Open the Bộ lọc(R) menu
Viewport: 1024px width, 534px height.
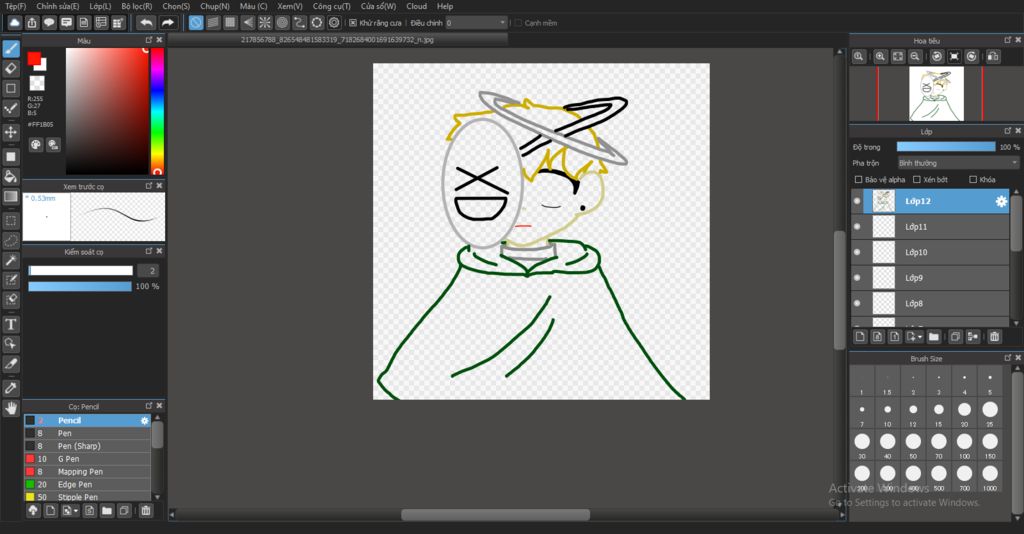136,6
